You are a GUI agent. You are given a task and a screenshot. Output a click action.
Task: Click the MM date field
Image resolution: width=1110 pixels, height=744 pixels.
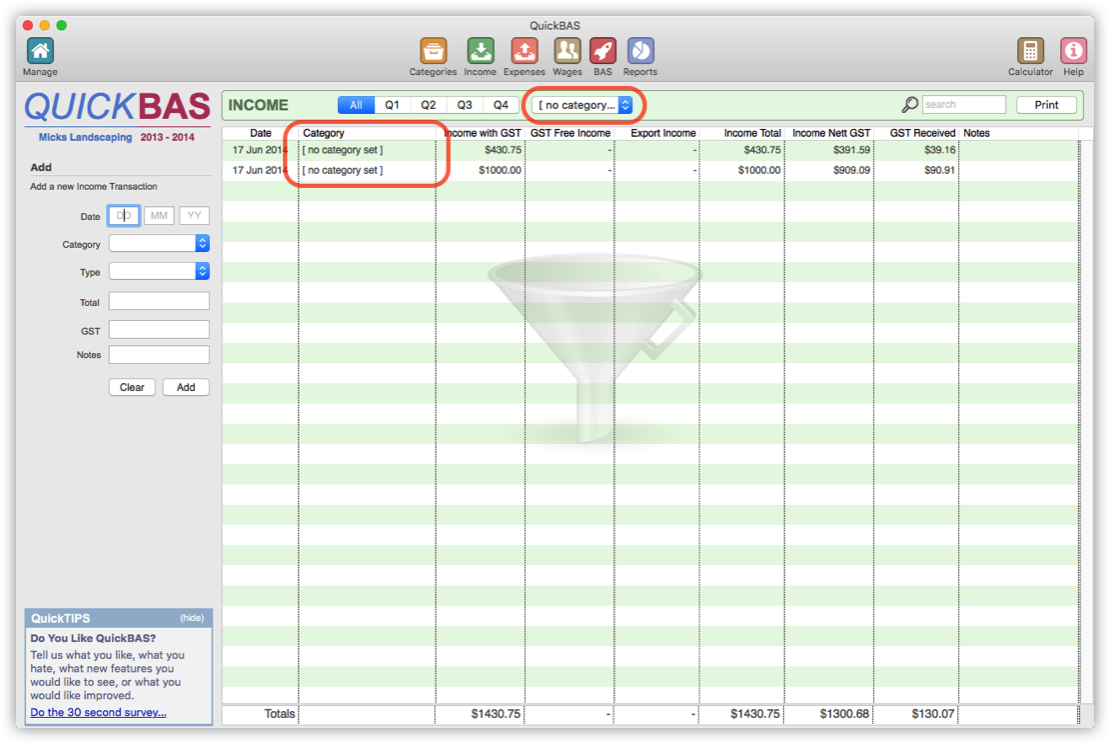coord(159,215)
